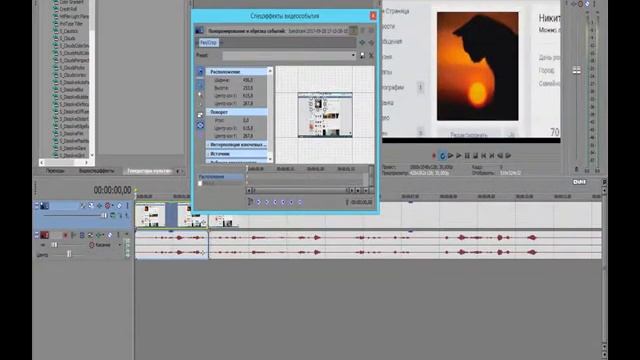The height and width of the screenshot is (360, 640).
Task: Click the main timecode display 00:00:00,00
Action: point(113,190)
